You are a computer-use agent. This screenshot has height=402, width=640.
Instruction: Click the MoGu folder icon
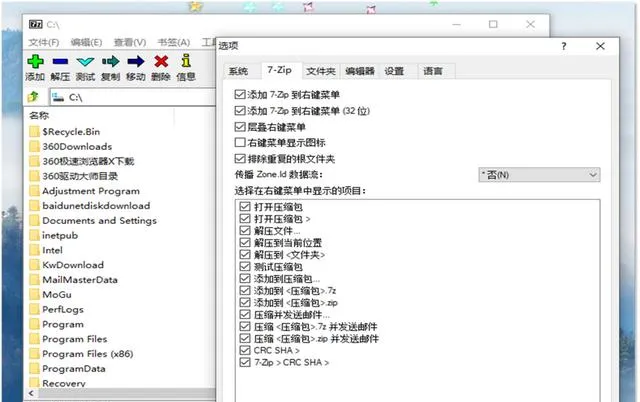pyautogui.click(x=35, y=295)
